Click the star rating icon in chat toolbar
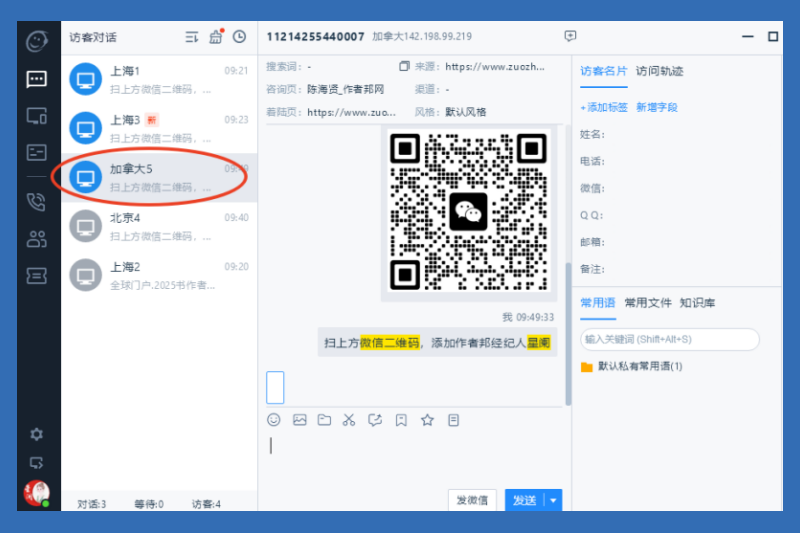 [427, 420]
